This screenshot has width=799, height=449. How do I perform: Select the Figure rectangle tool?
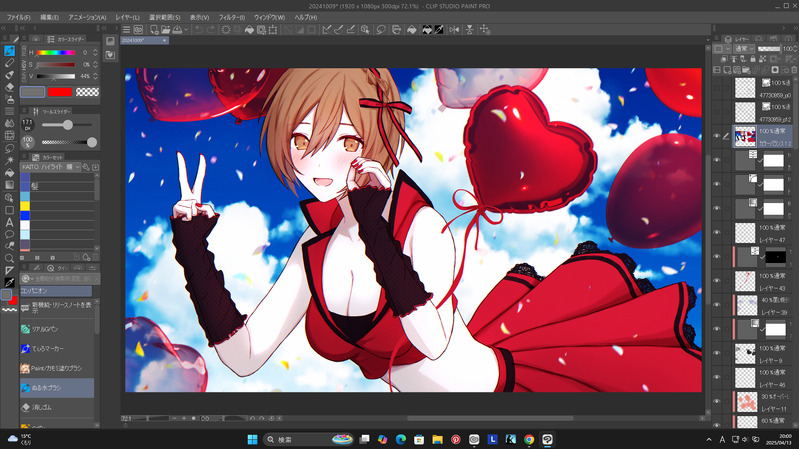point(9,210)
